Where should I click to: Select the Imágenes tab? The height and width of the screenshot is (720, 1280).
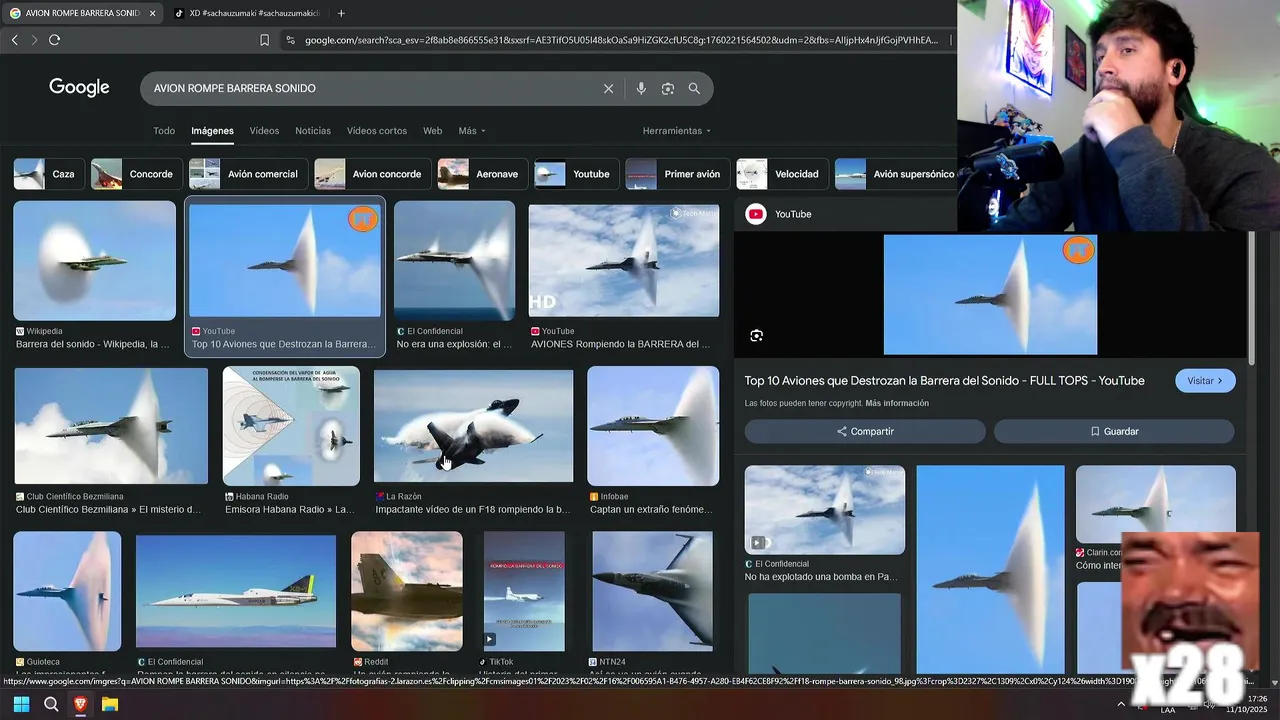point(212,131)
